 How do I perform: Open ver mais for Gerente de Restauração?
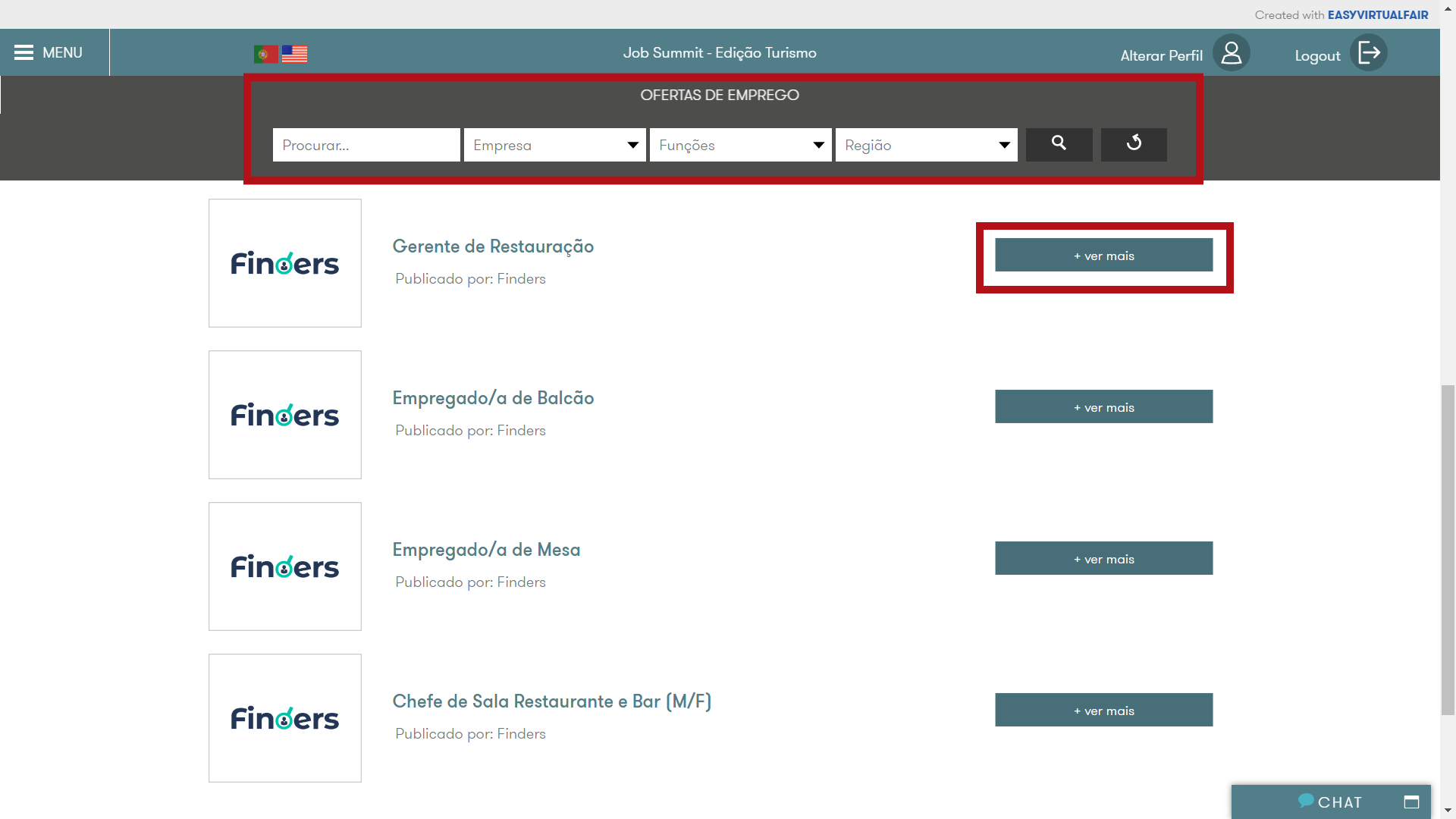click(x=1103, y=256)
